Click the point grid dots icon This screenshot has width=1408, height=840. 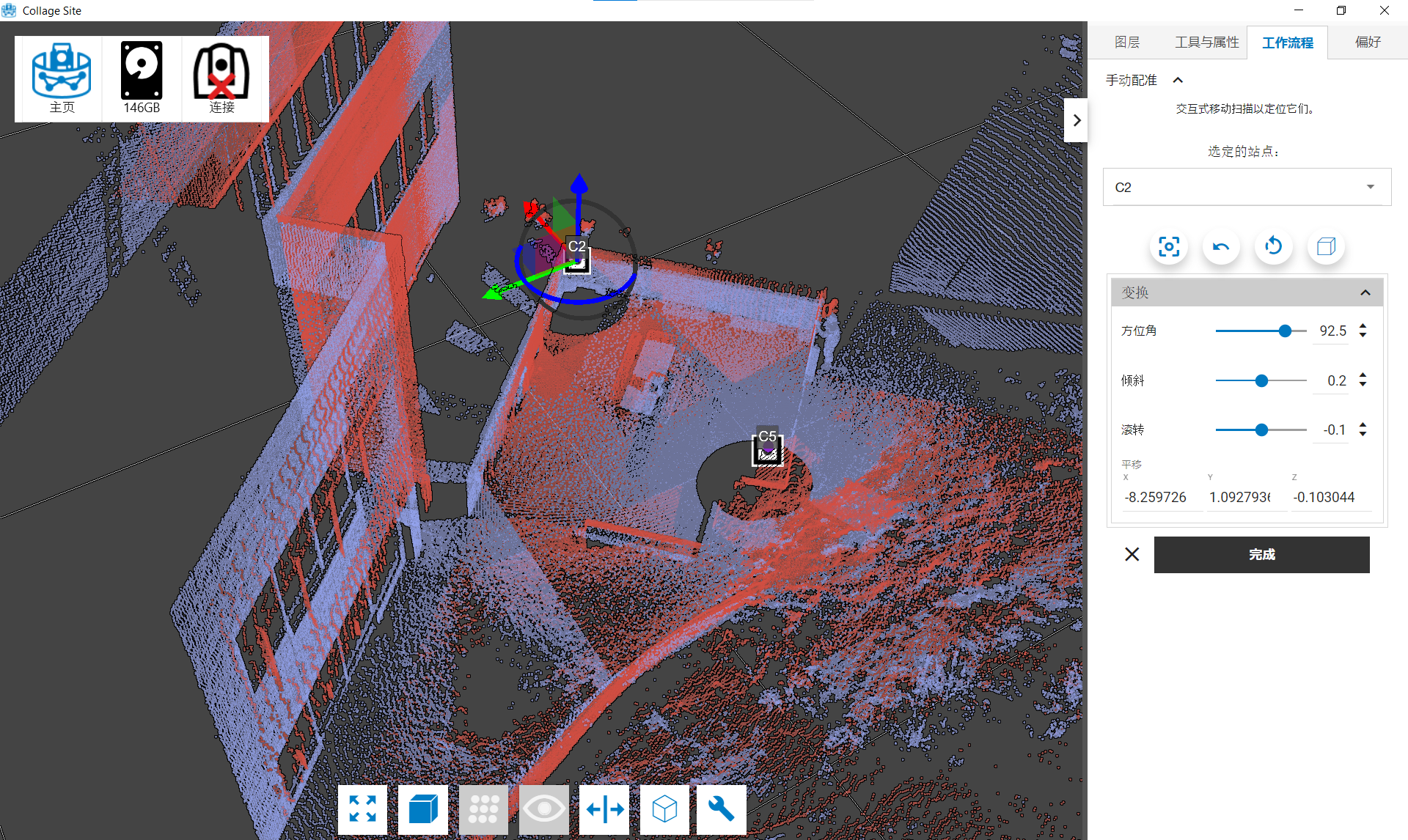coord(483,809)
